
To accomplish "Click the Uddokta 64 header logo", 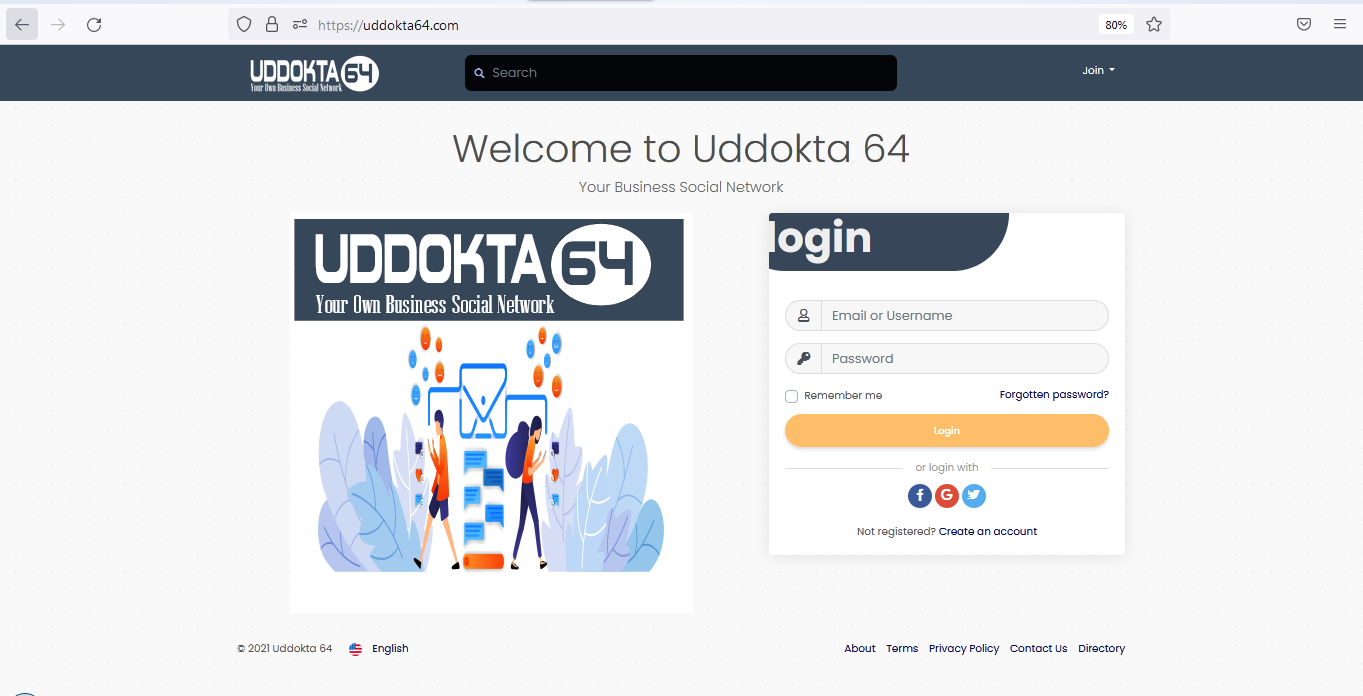I will pos(314,73).
